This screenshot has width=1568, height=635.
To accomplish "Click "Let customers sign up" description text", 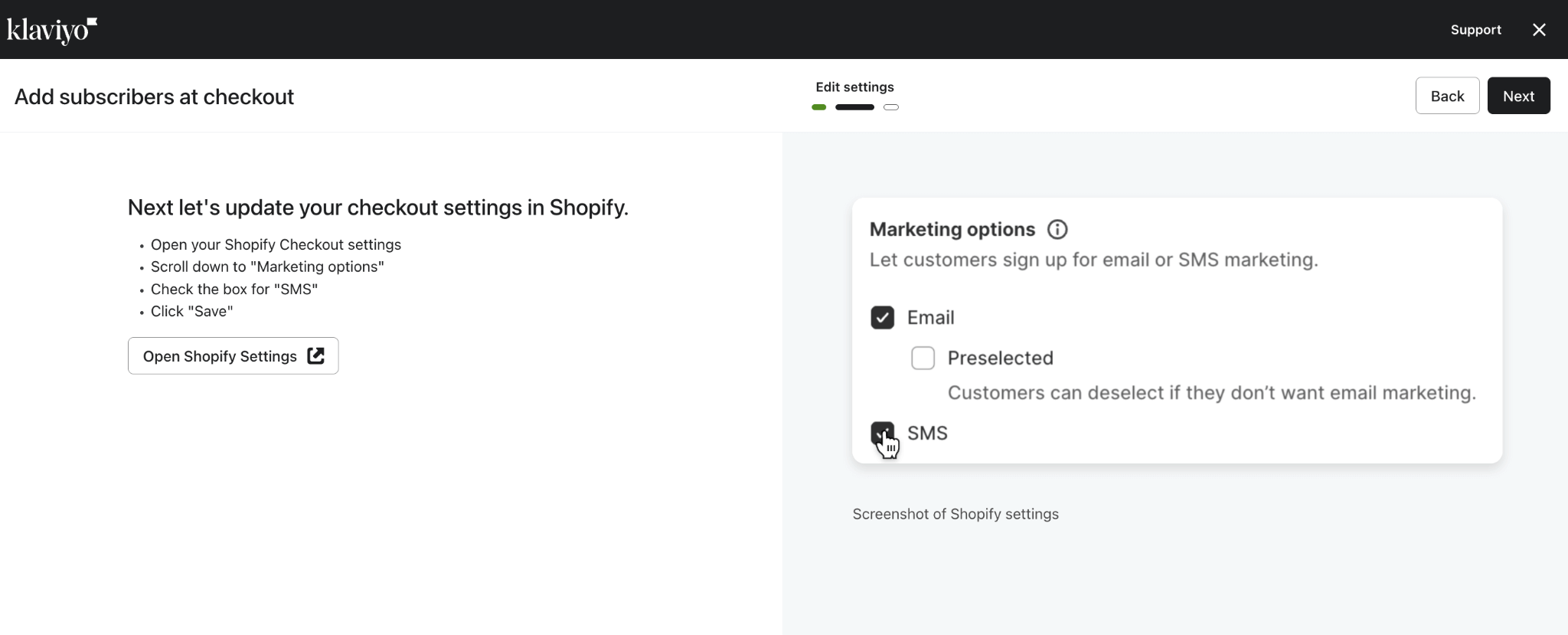I will pos(1093,260).
